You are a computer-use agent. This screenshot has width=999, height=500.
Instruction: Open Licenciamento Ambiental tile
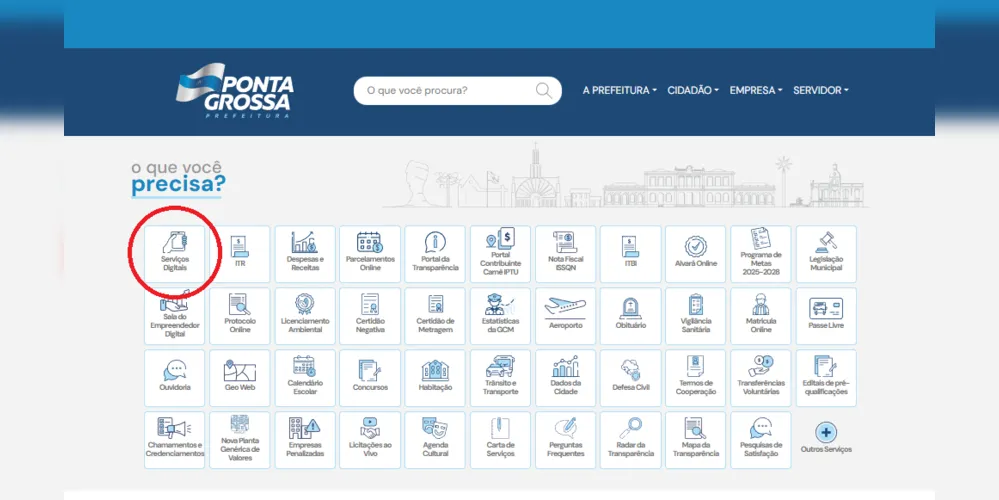click(x=305, y=316)
